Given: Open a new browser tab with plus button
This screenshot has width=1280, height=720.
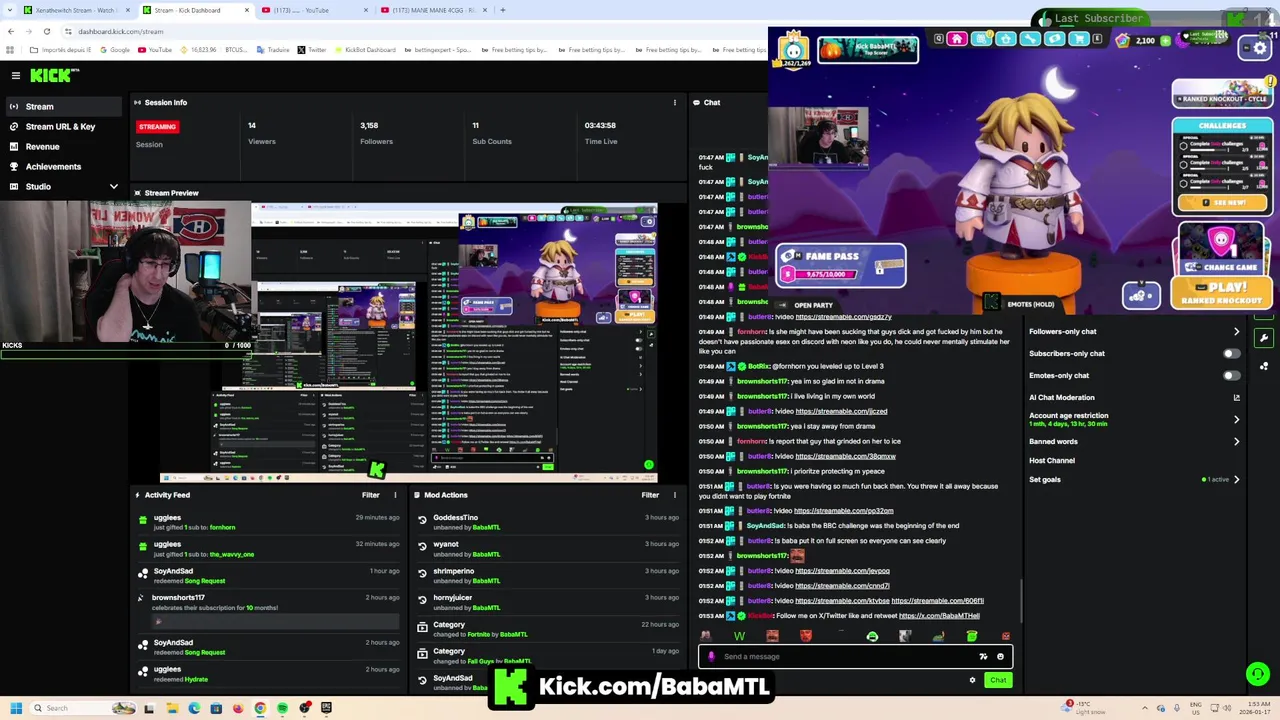Looking at the screenshot, I should (x=502, y=10).
